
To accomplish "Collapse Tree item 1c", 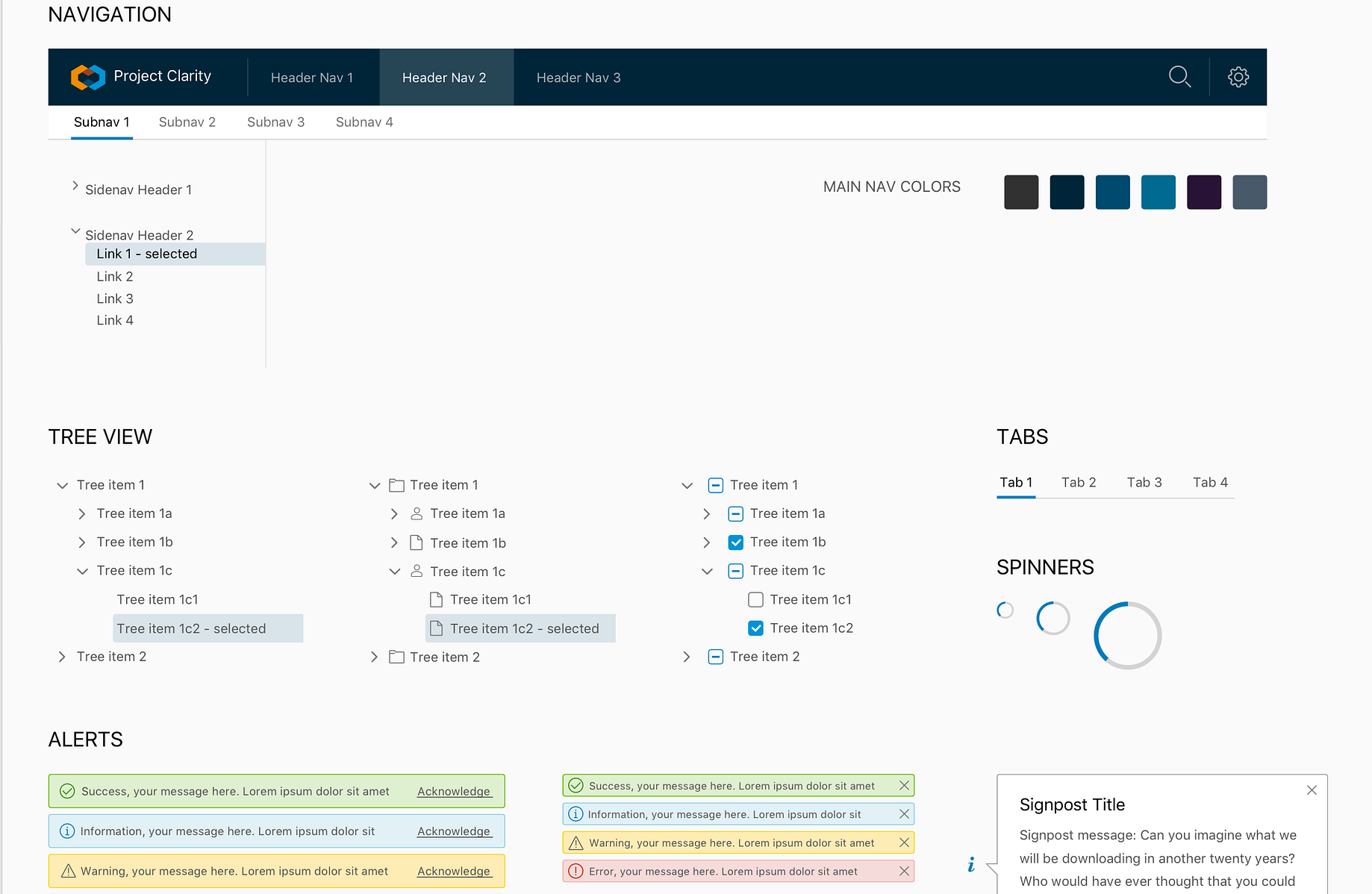I will (82, 570).
